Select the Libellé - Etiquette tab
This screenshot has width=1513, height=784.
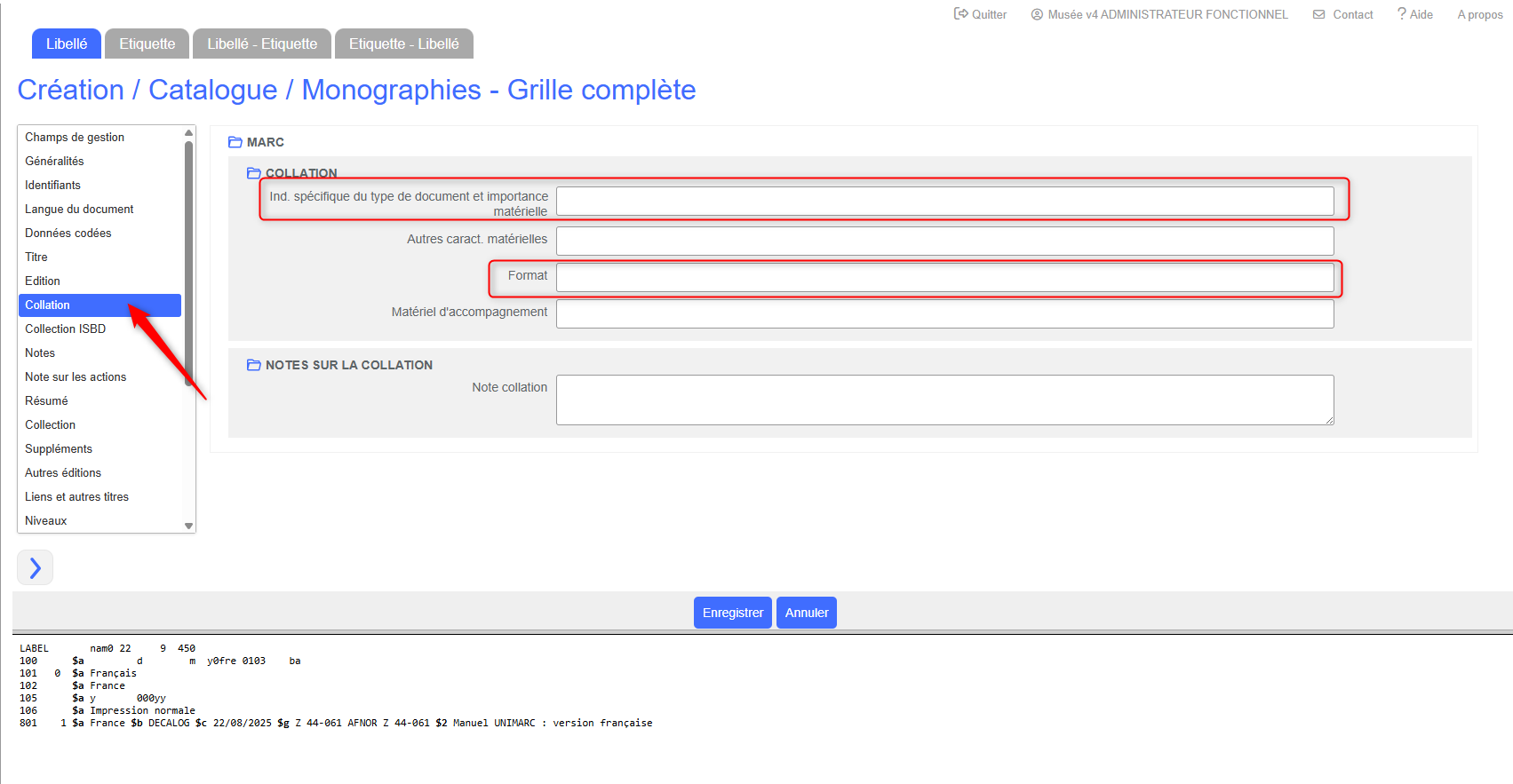[x=262, y=44]
